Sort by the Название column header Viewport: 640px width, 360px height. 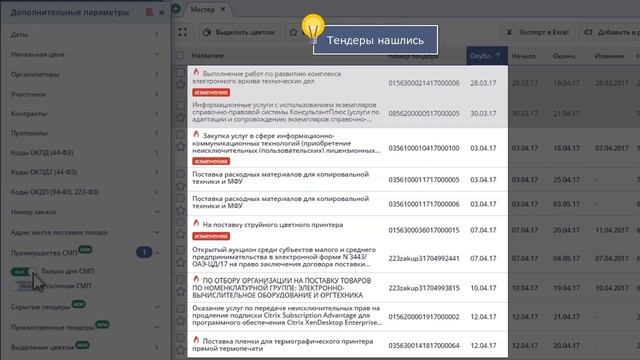pos(208,56)
